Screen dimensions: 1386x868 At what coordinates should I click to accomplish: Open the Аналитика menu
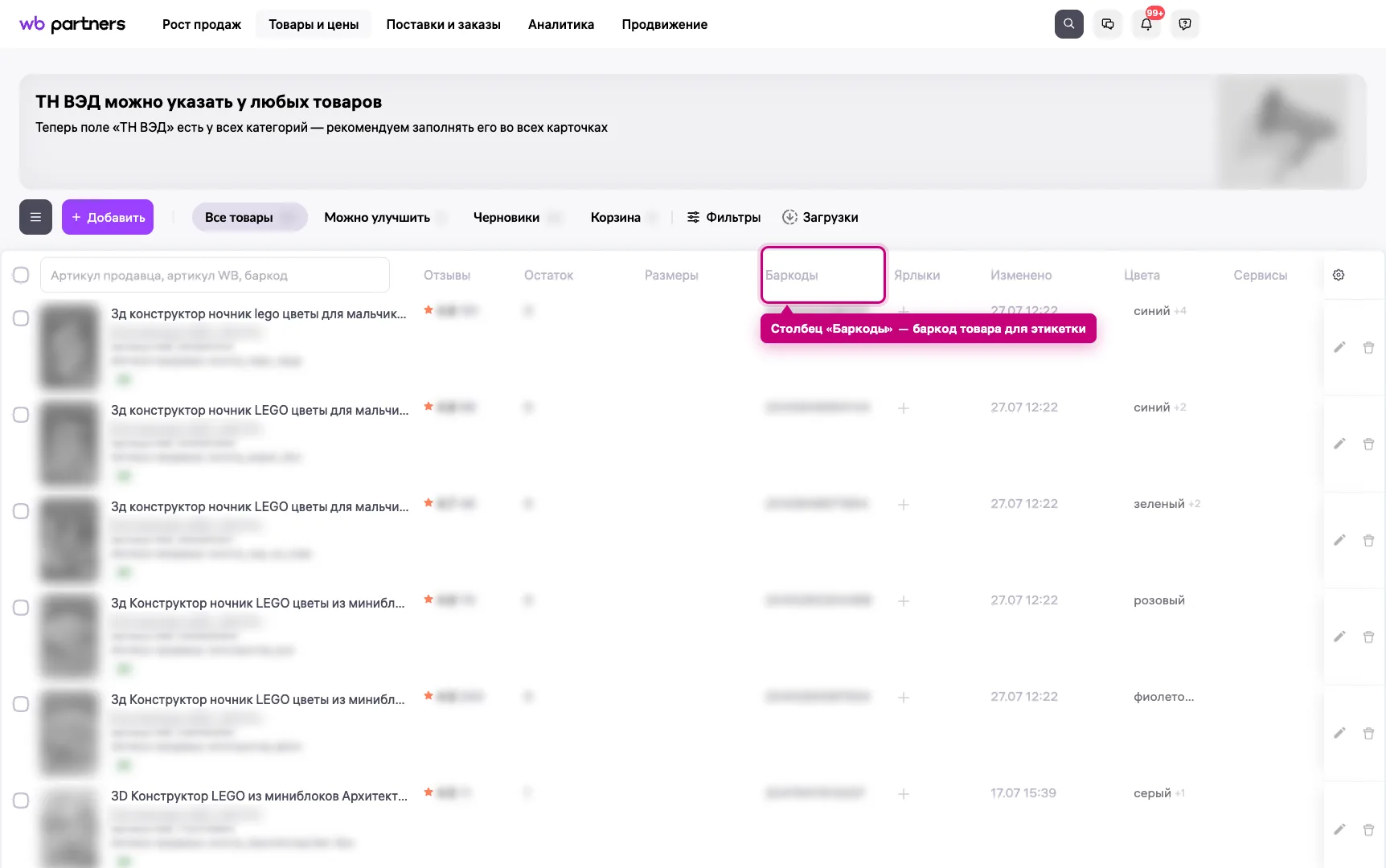pyautogui.click(x=561, y=24)
